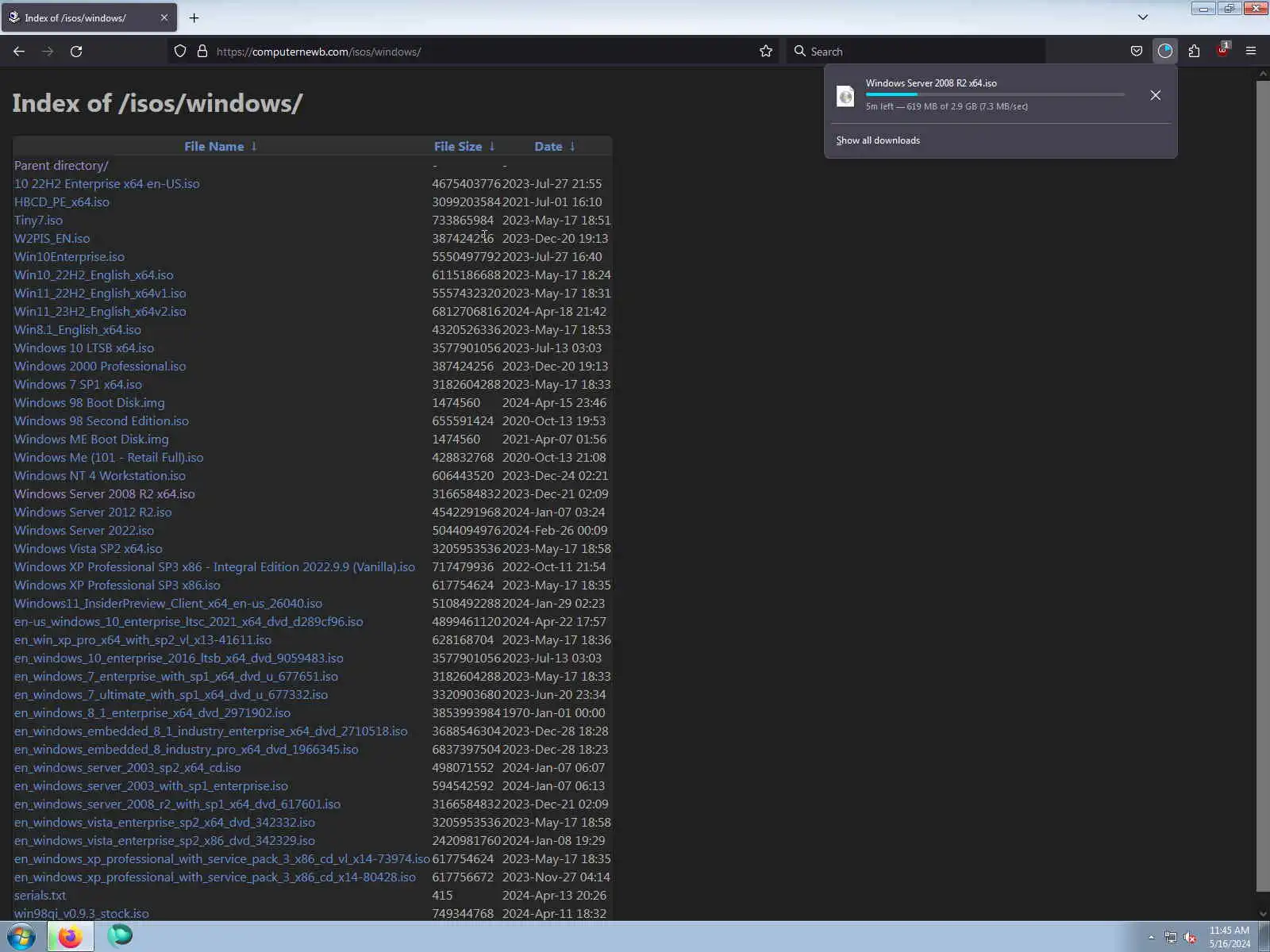Open Win8.1_English_x64.iso link
This screenshot has width=1270, height=952.
tap(78, 330)
